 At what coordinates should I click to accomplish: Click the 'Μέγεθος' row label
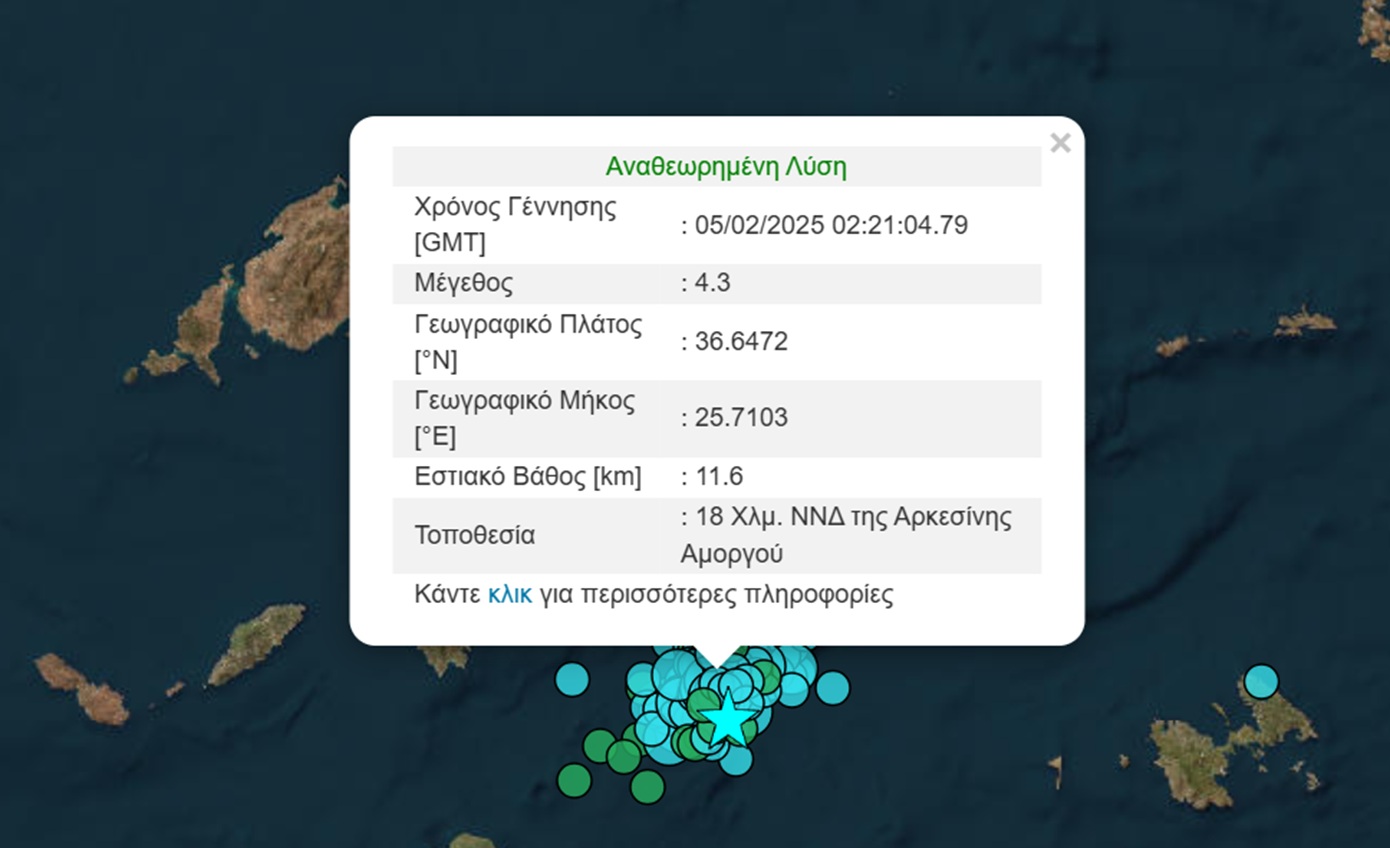tap(463, 283)
